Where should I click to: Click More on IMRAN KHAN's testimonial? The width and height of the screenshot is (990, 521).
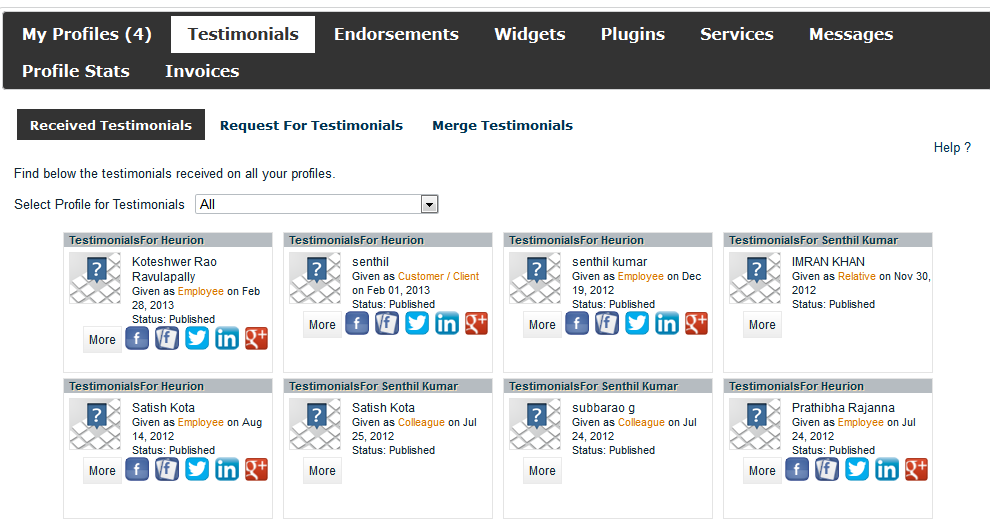pos(762,325)
